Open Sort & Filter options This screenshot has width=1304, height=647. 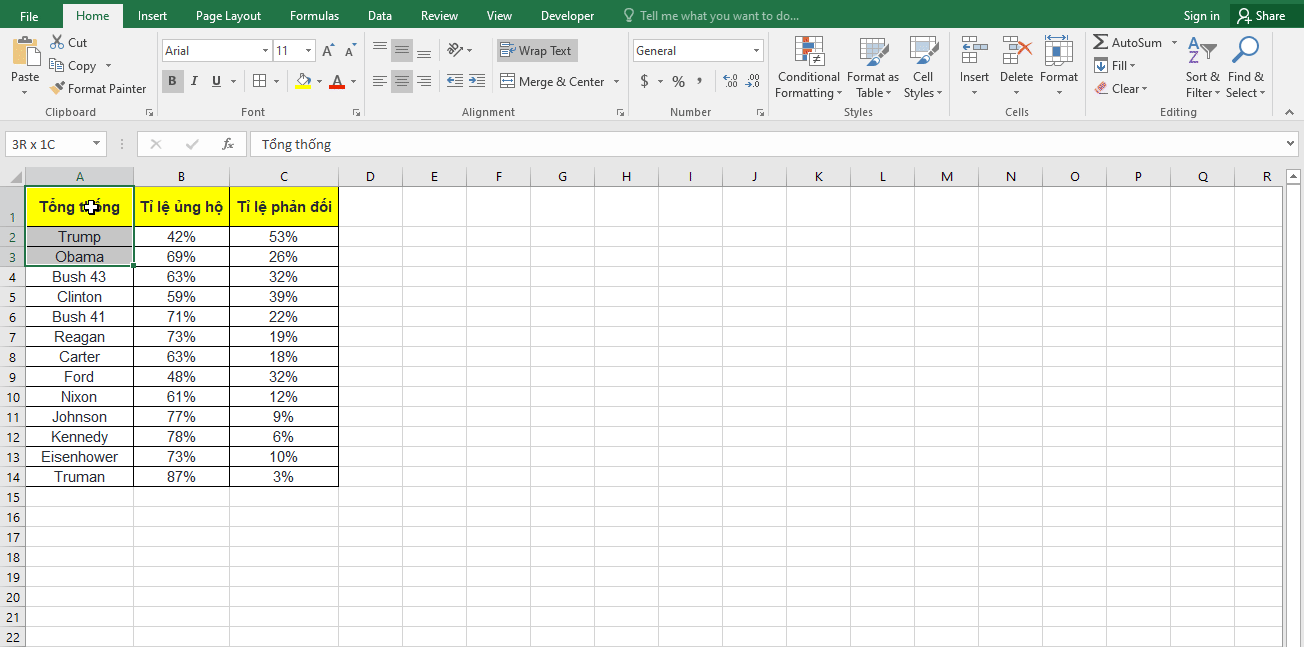coord(1201,67)
